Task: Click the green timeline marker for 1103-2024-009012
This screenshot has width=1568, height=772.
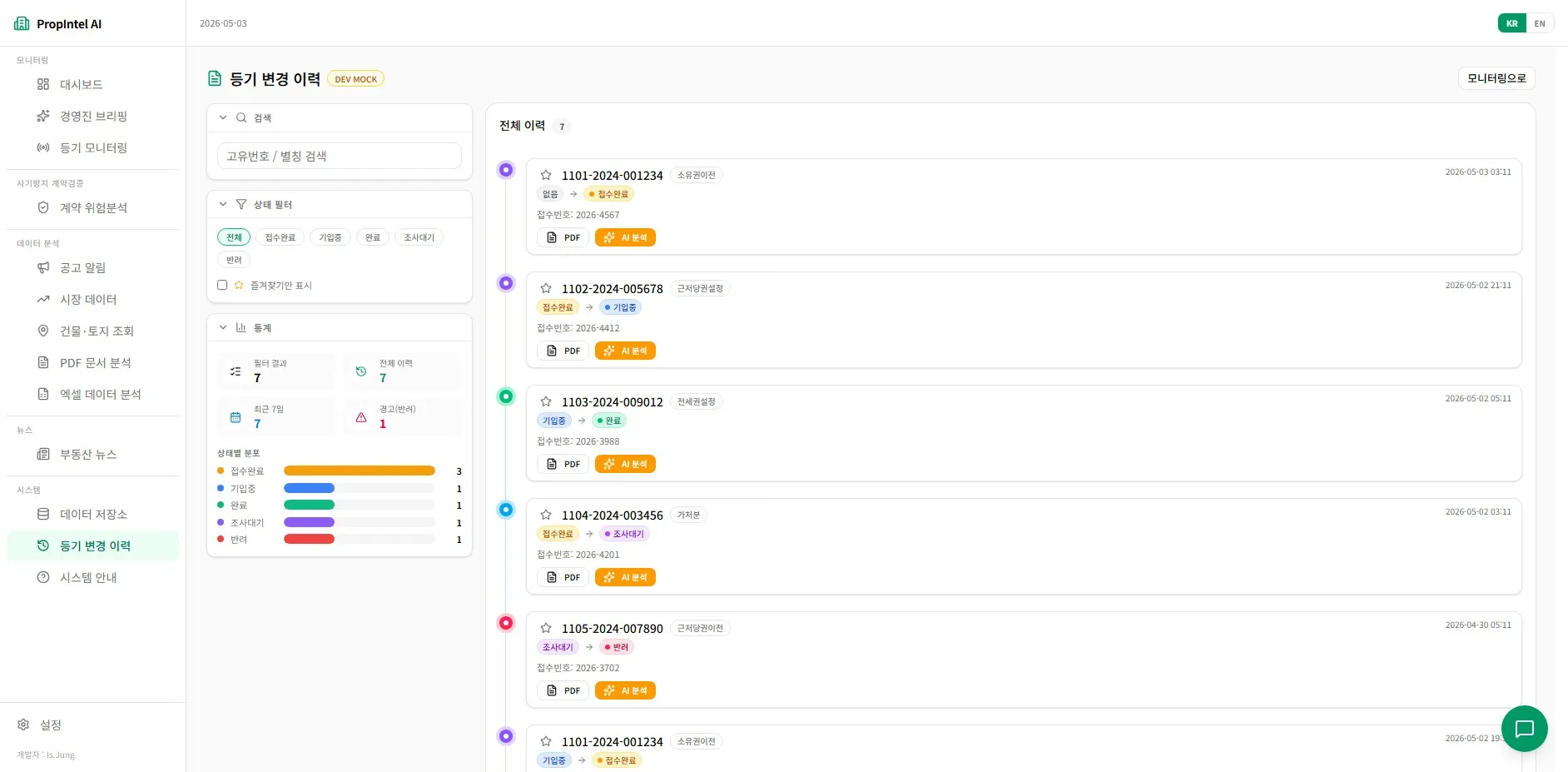Action: coord(506,396)
